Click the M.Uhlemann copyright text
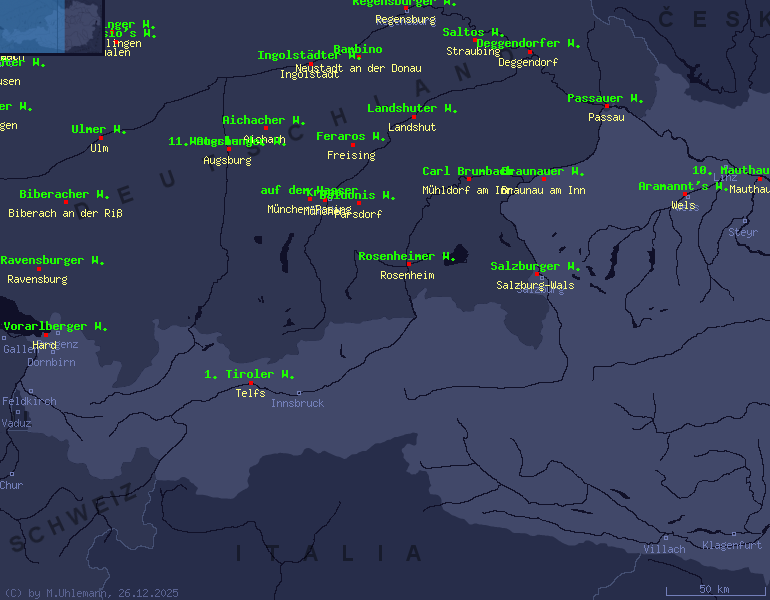770x600 pixels. coord(91,592)
